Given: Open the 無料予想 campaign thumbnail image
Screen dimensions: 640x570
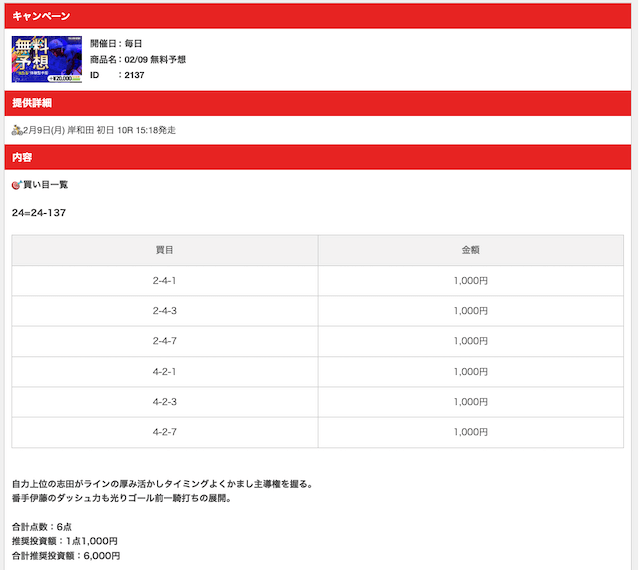Looking at the screenshot, I should coord(45,59).
